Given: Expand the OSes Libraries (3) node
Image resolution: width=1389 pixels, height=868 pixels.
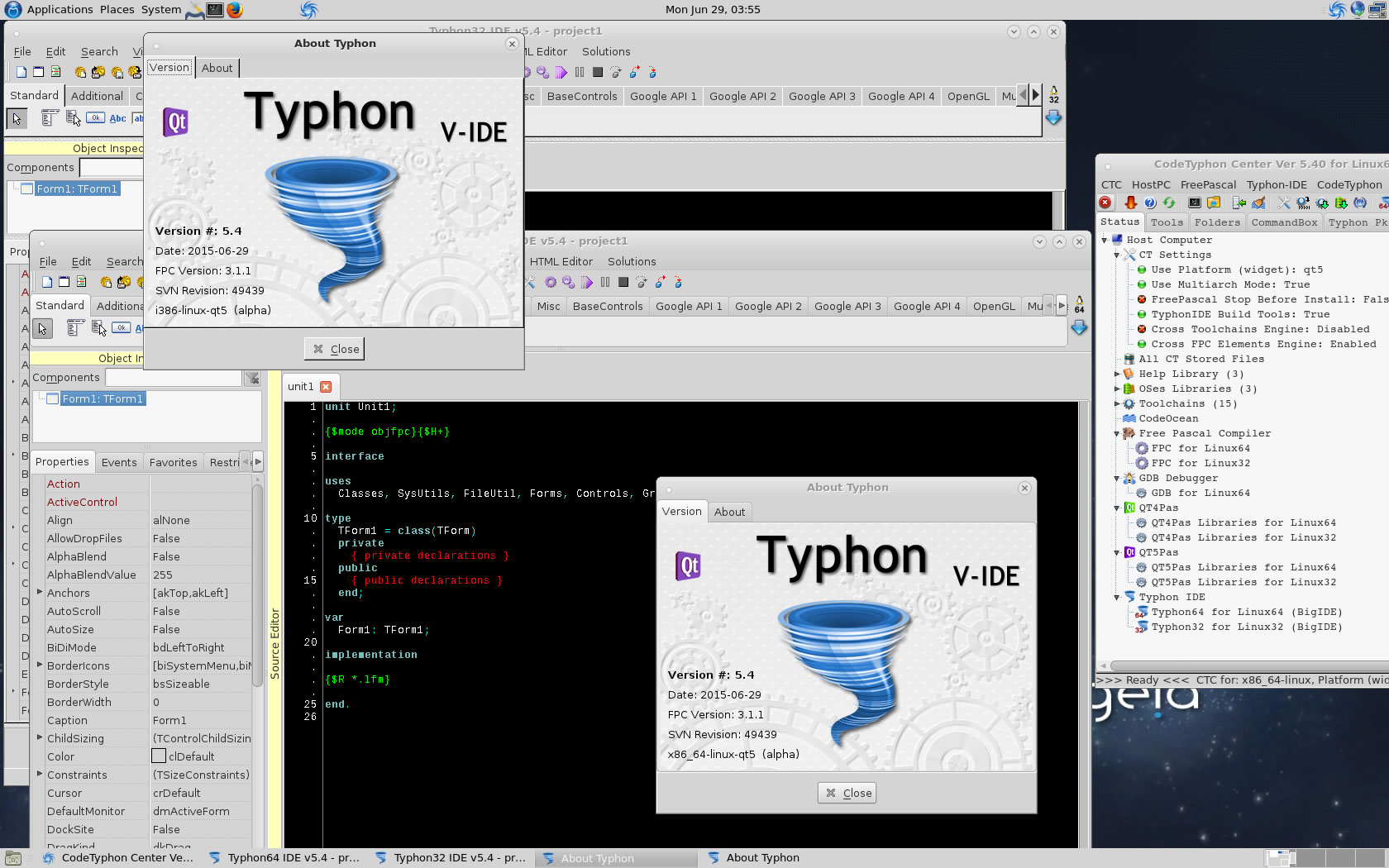Looking at the screenshot, I should pos(1117,389).
